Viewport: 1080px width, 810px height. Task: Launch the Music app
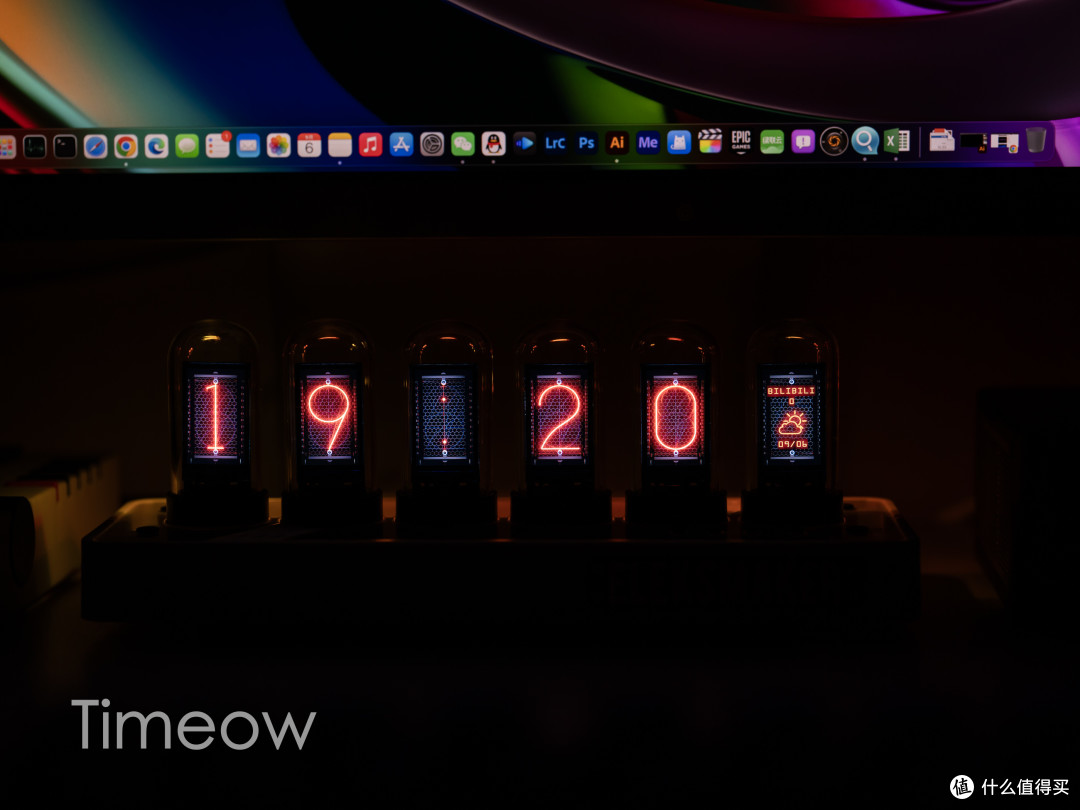[371, 145]
